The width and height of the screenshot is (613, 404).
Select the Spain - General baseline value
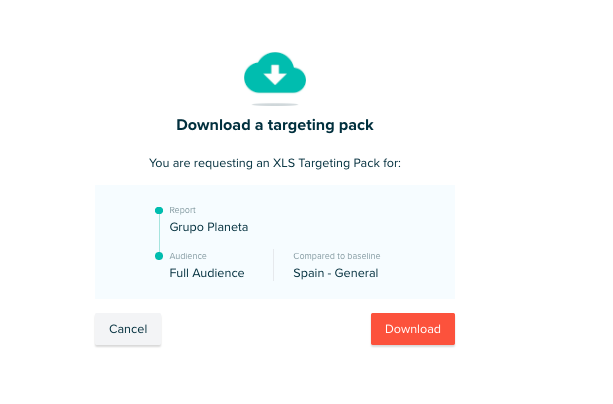click(x=336, y=273)
